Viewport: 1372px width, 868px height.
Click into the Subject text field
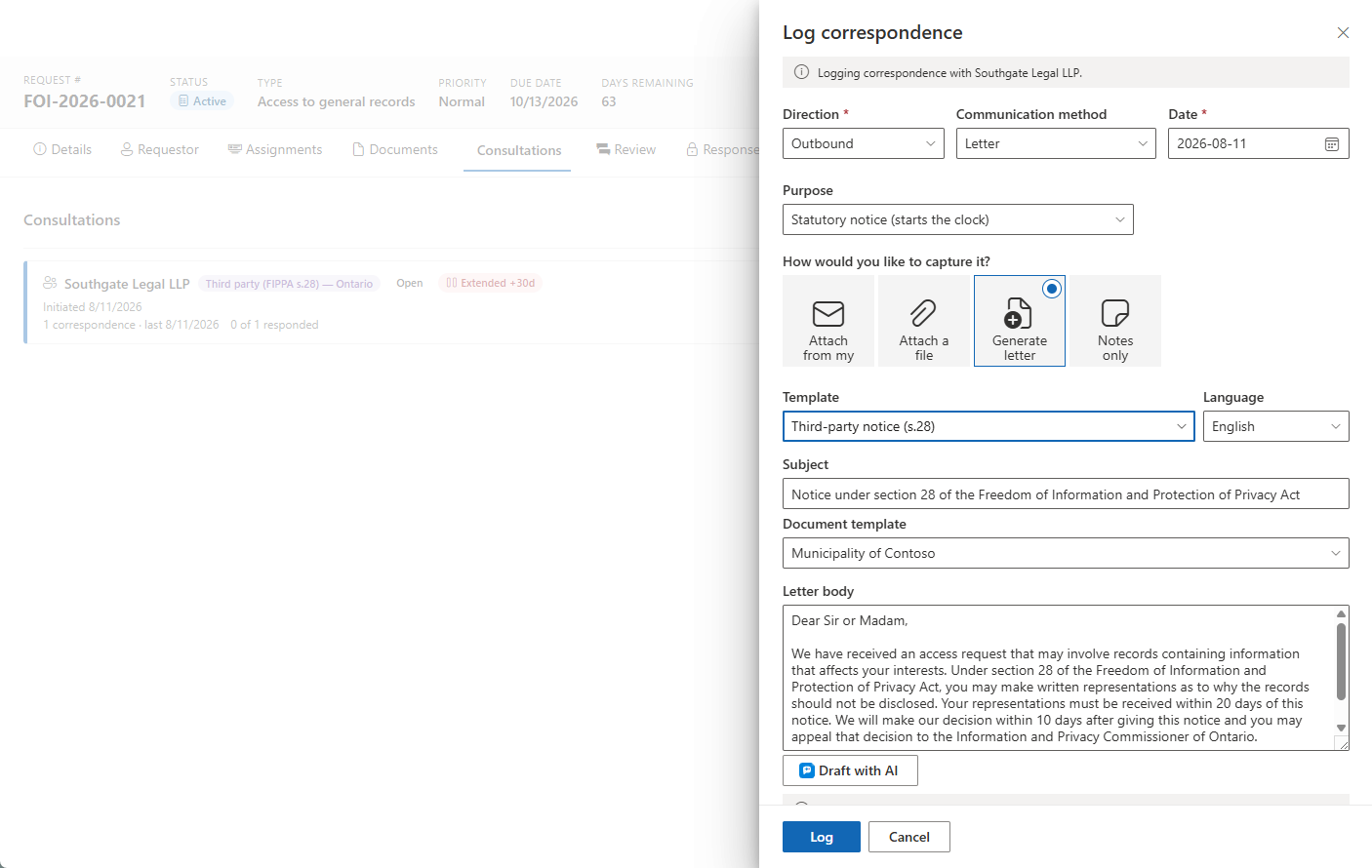point(1066,493)
